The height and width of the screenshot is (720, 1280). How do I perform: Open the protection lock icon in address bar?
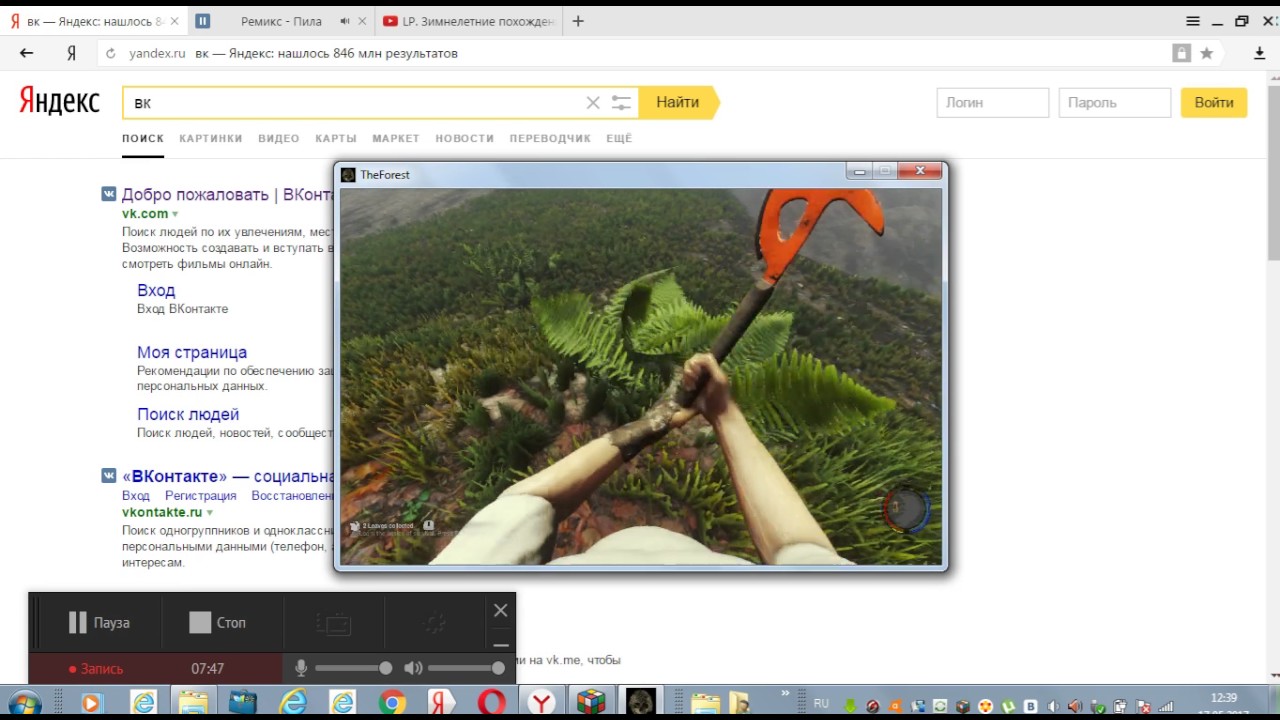coord(1182,53)
